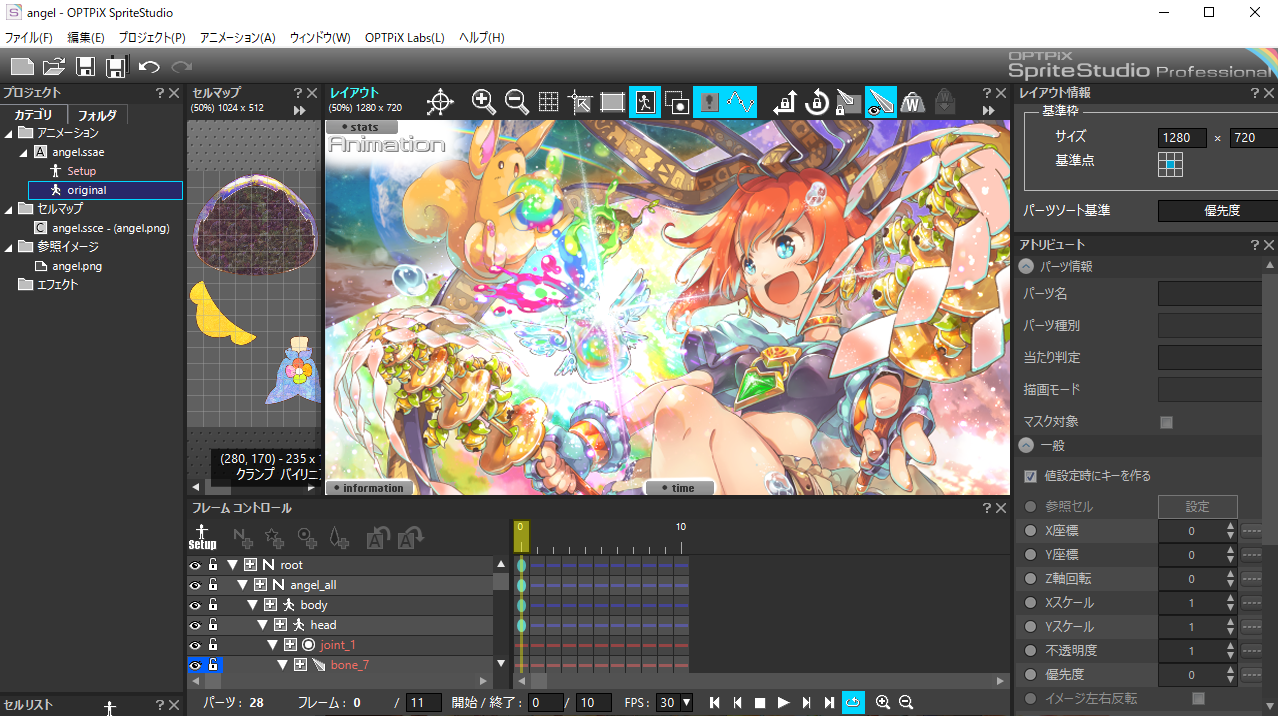This screenshot has height=716, width=1278.
Task: Play the animation
Action: click(x=783, y=703)
